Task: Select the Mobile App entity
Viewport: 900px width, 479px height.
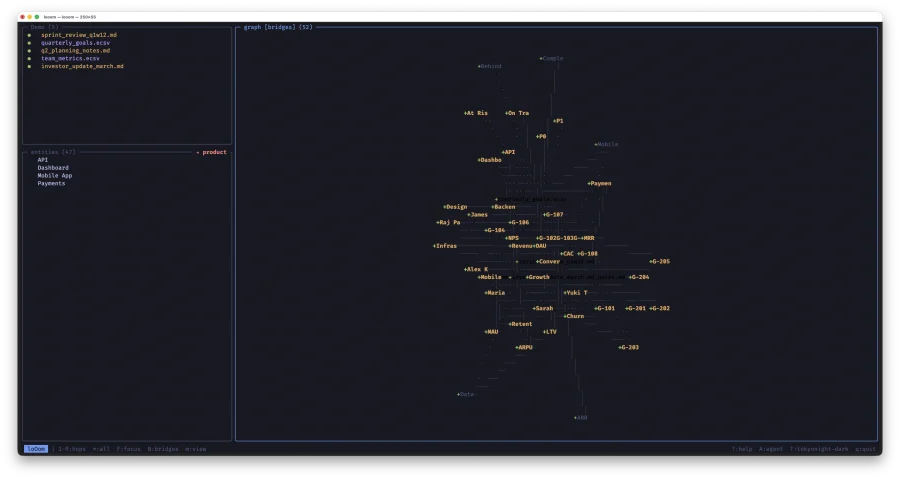Action: click(55, 175)
